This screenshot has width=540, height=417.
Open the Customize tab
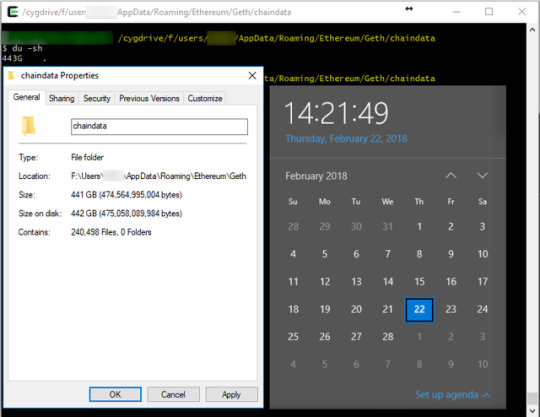[205, 98]
